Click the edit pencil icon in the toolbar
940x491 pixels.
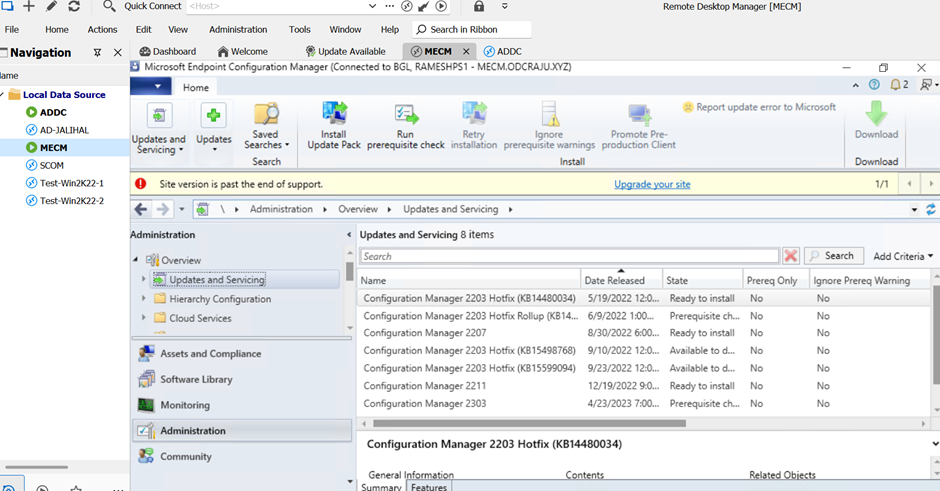coord(52,6)
